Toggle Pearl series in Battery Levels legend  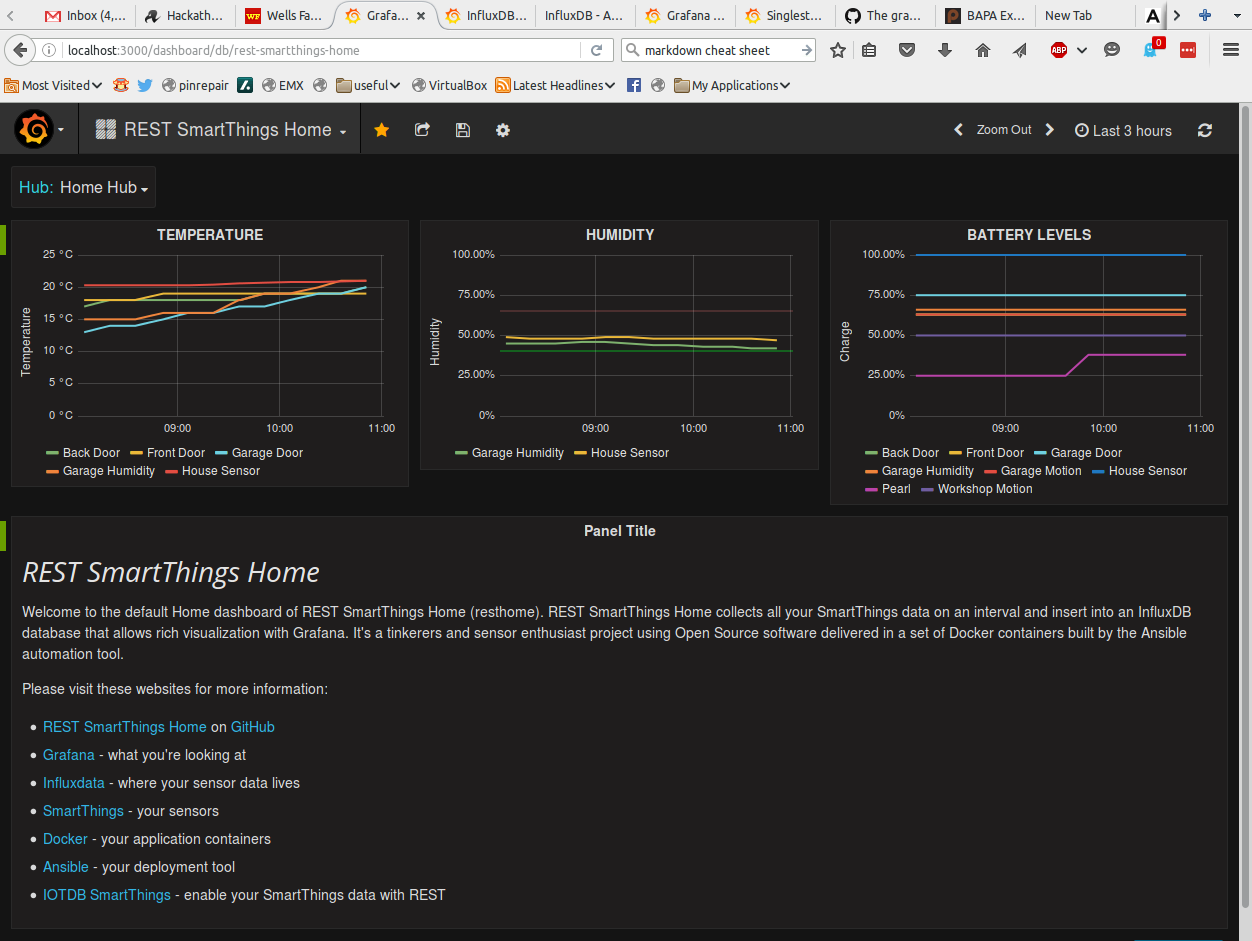click(888, 489)
